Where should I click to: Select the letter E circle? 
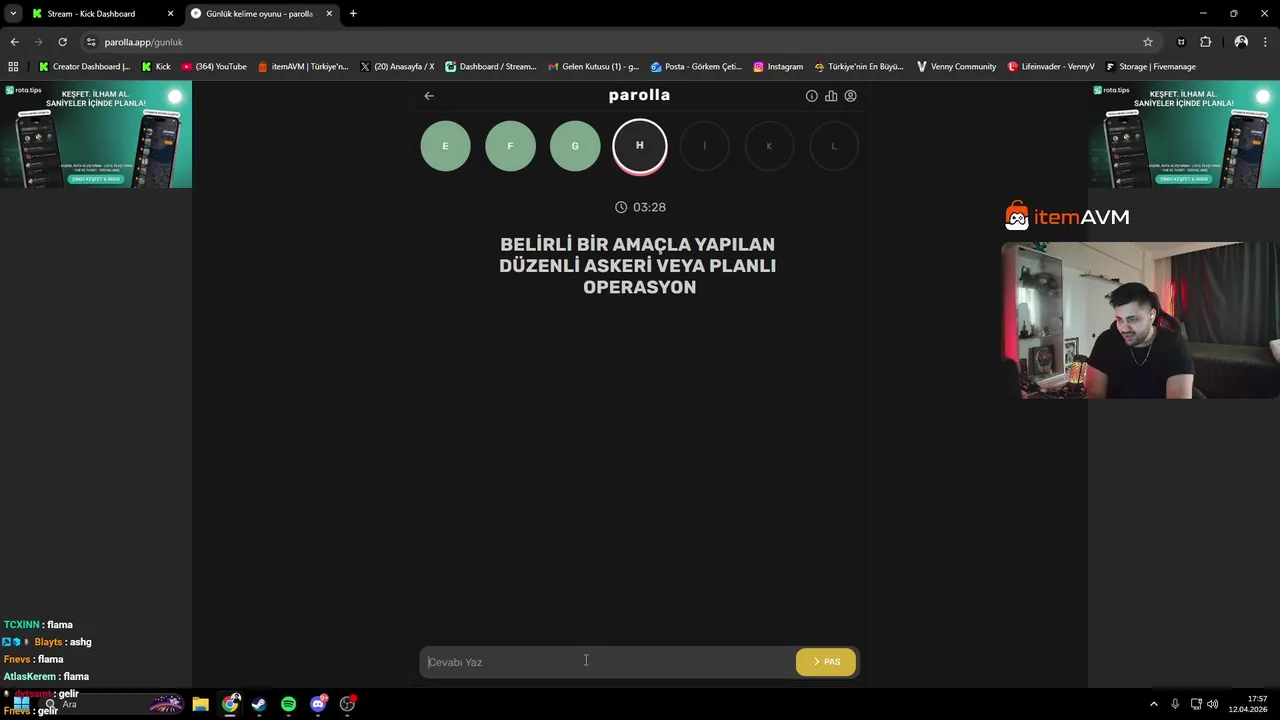click(x=445, y=146)
